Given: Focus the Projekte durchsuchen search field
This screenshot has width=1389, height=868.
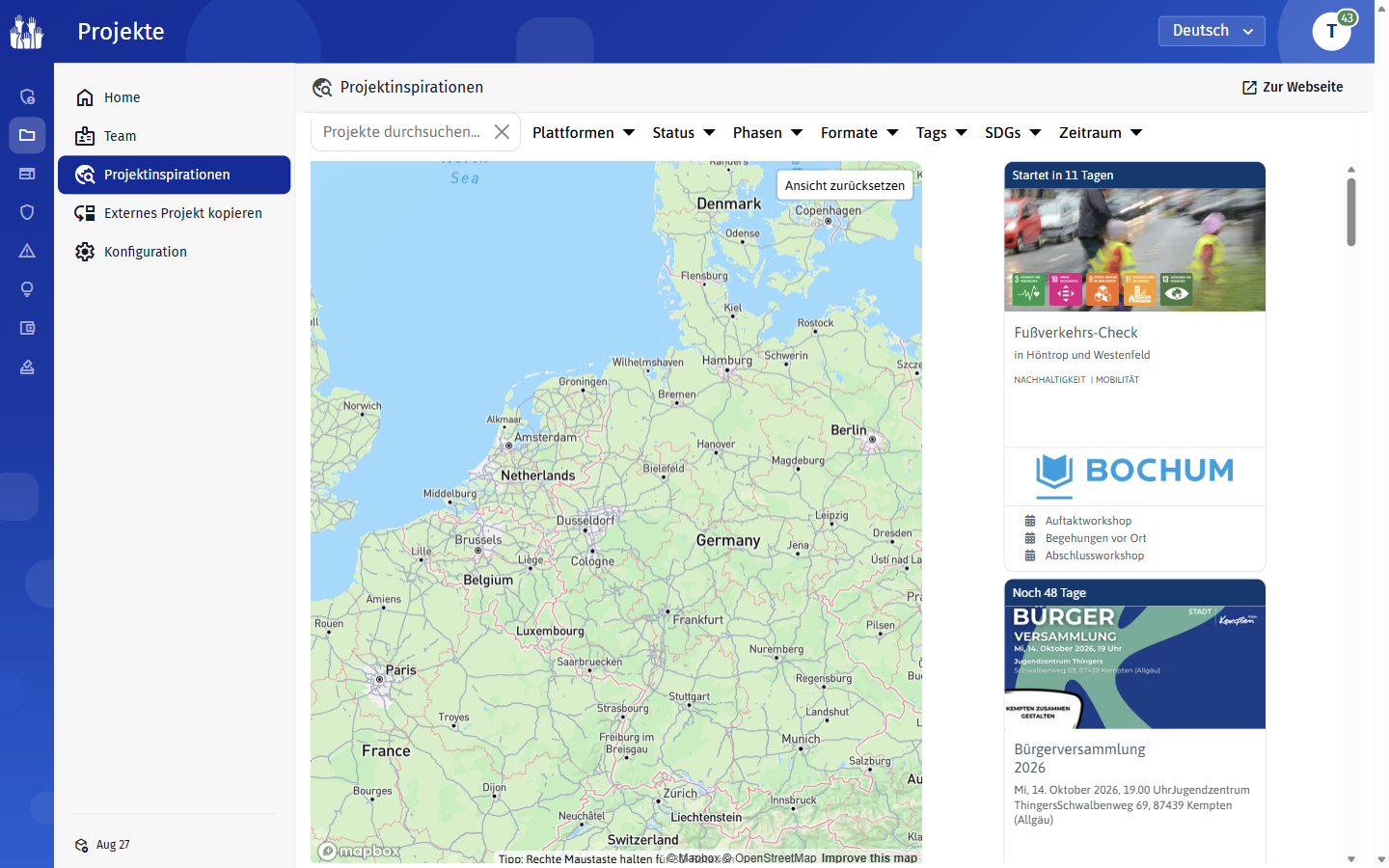Looking at the screenshot, I should point(402,132).
